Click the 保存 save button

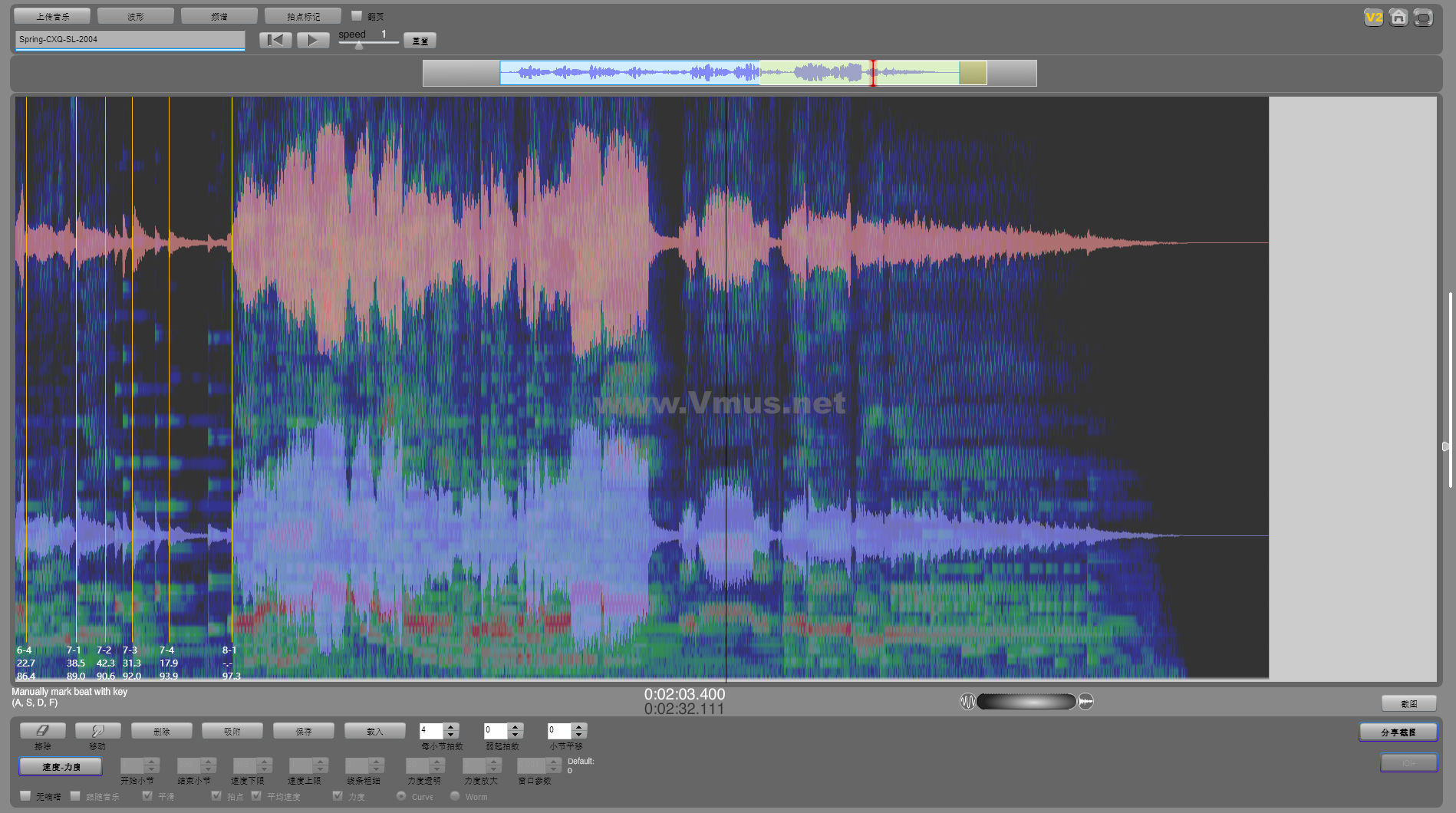tap(304, 731)
